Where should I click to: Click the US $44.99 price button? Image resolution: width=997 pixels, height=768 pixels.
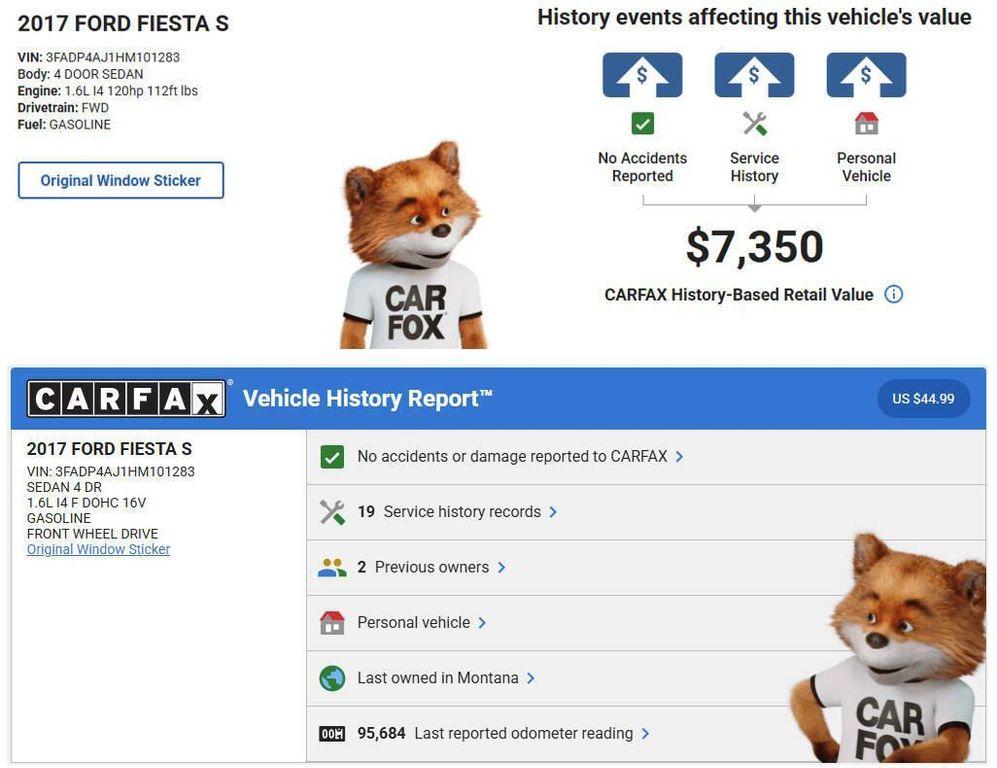tap(923, 399)
